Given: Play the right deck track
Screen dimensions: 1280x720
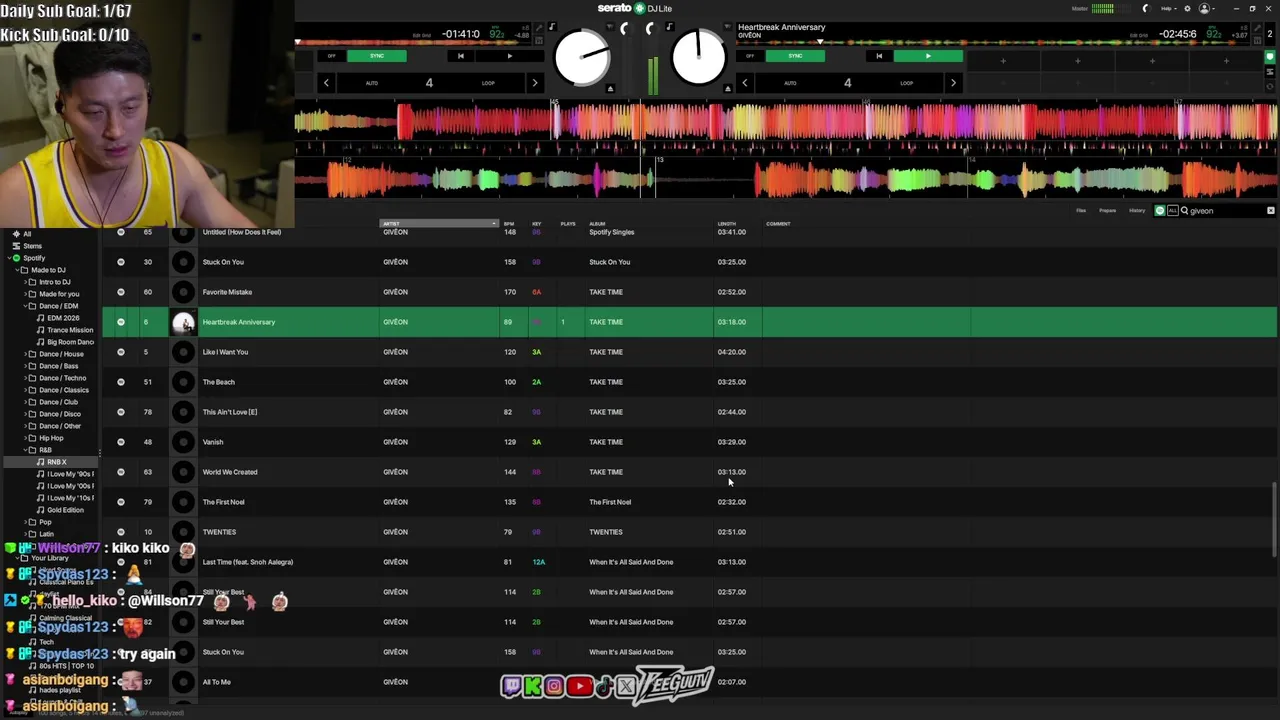Looking at the screenshot, I should 928,56.
